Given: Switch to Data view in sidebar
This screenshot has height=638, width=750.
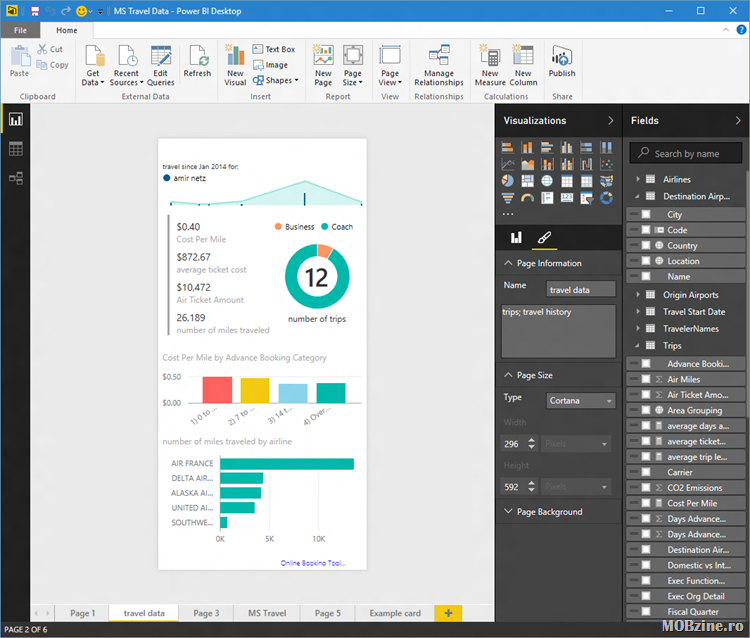Looking at the screenshot, I should 16,149.
